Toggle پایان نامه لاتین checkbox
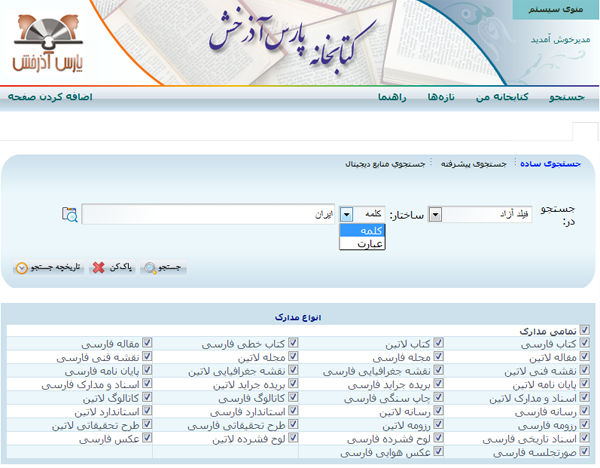The height and width of the screenshot is (468, 600). pos(584,383)
